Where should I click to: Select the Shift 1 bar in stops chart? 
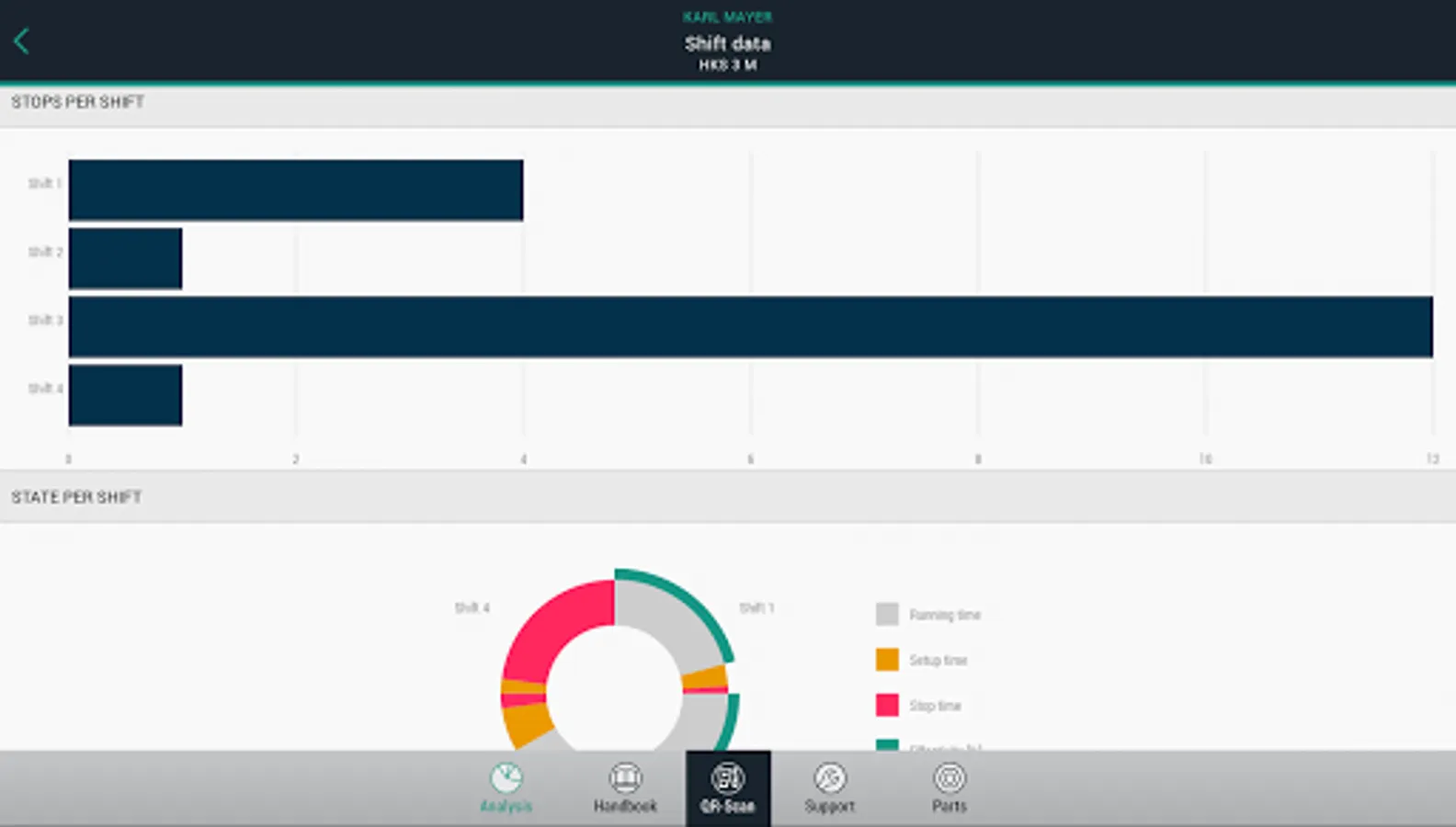pos(296,190)
